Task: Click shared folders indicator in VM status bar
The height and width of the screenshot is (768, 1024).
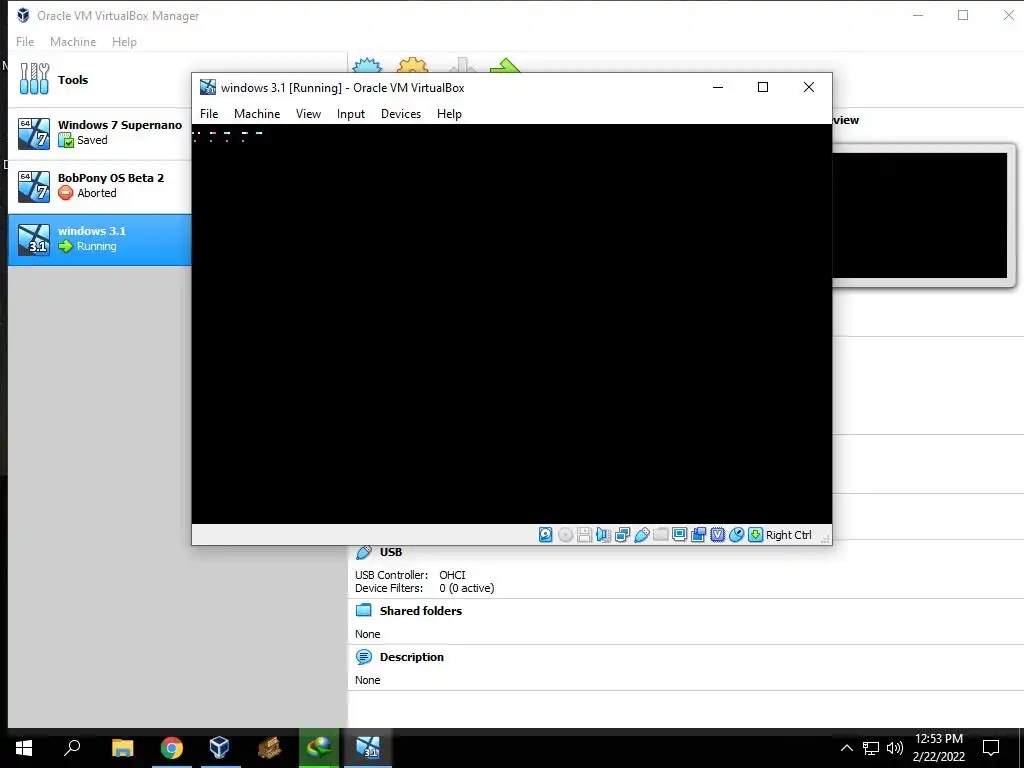Action: 660,535
